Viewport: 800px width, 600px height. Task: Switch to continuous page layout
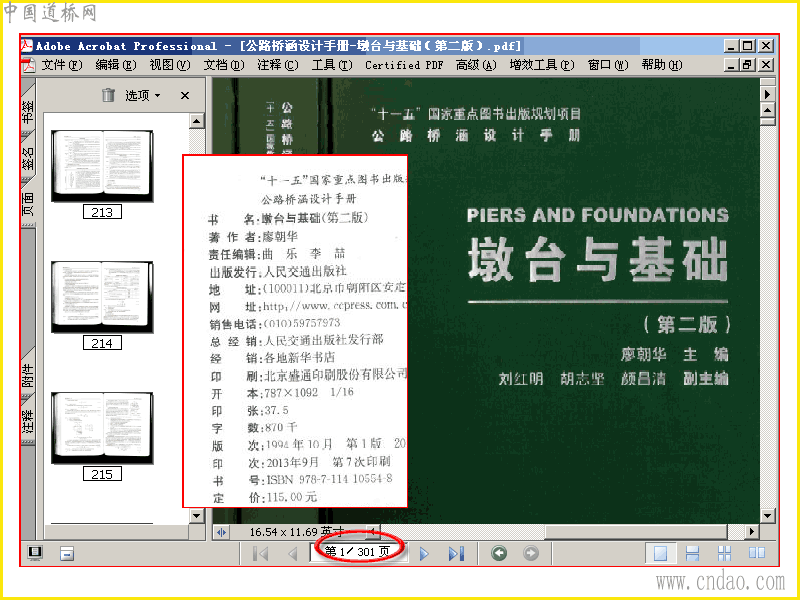692,553
